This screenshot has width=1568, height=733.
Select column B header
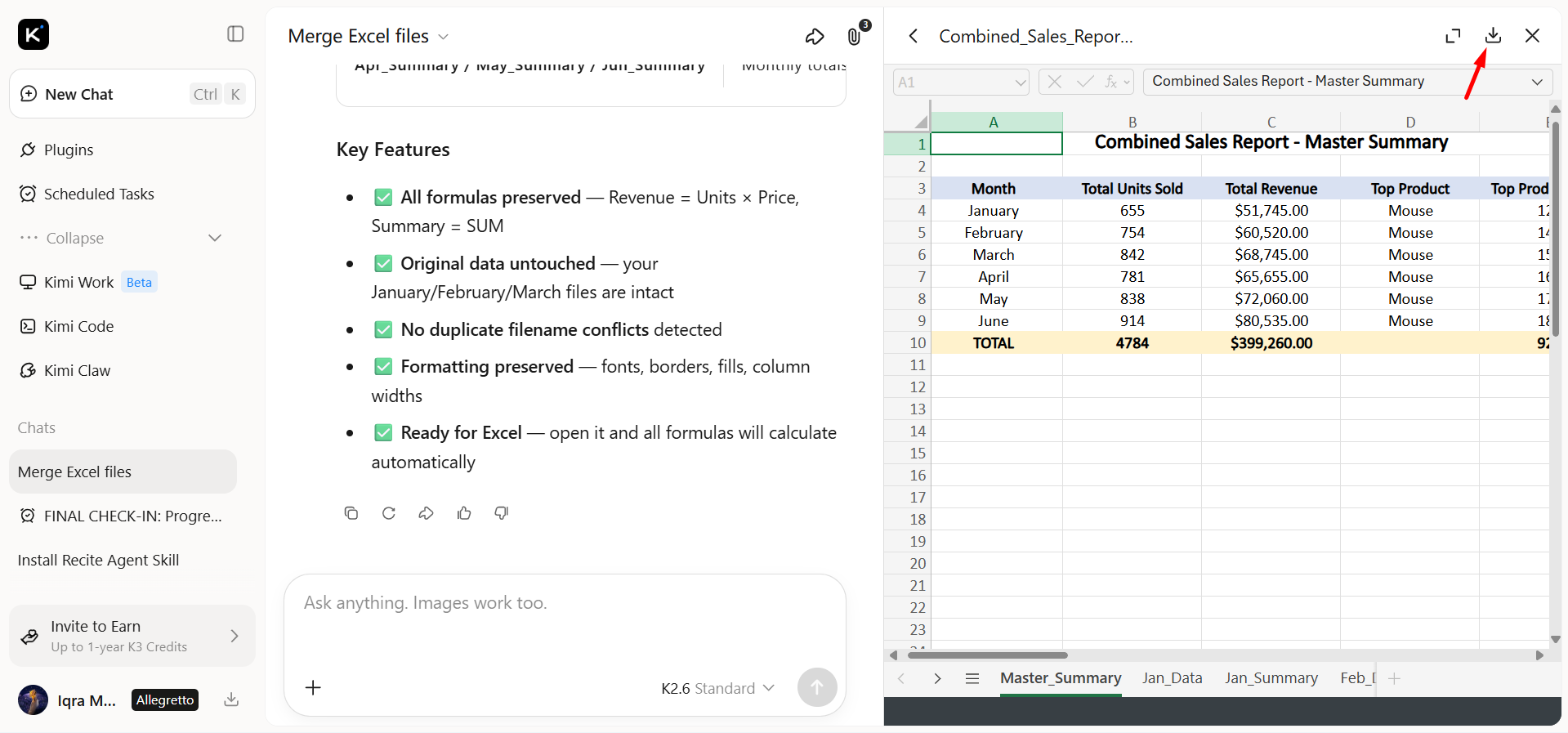coord(1132,122)
